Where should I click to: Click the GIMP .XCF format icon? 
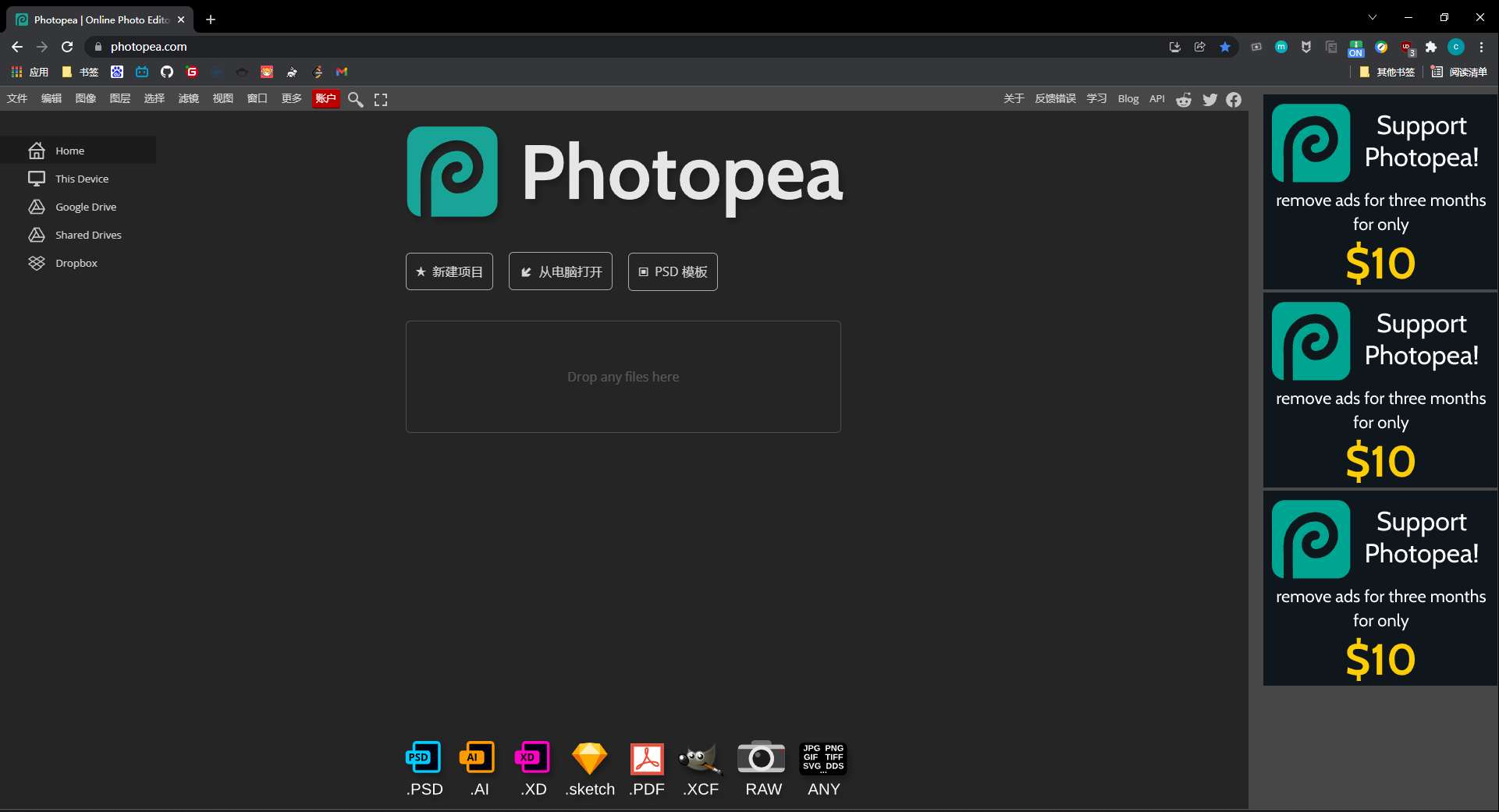(x=700, y=757)
